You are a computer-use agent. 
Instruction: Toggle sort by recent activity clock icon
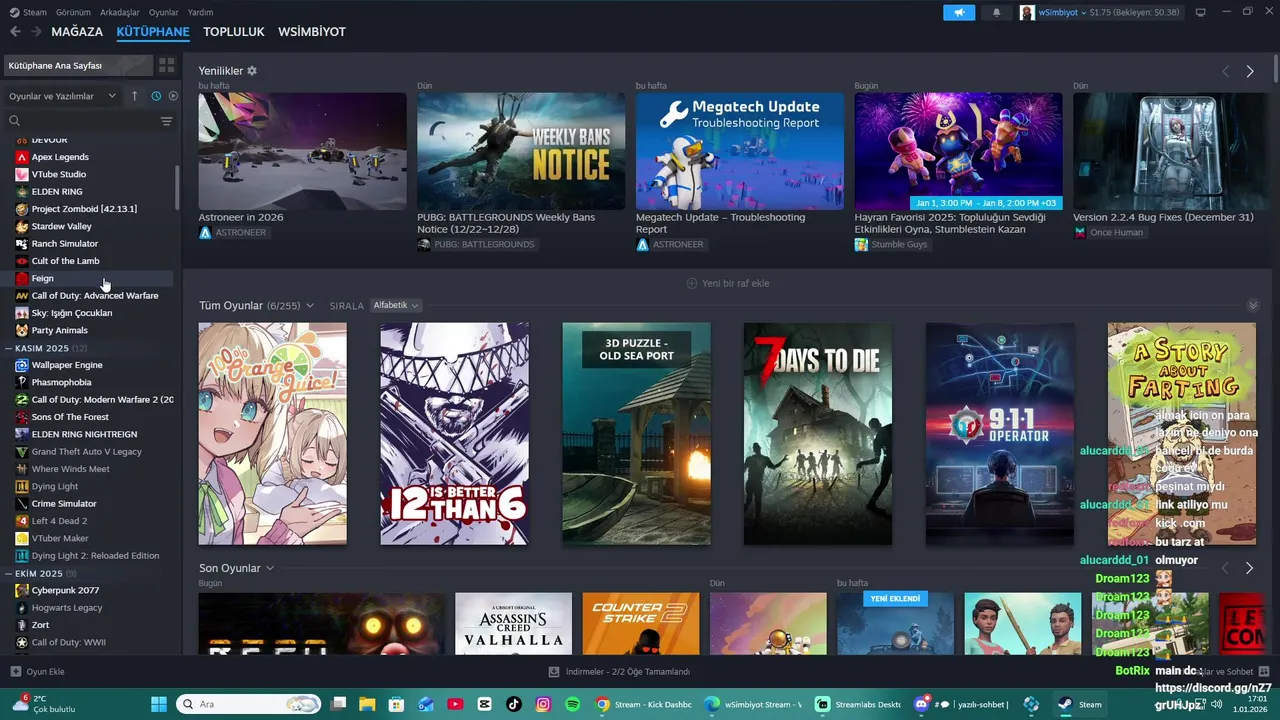156,96
